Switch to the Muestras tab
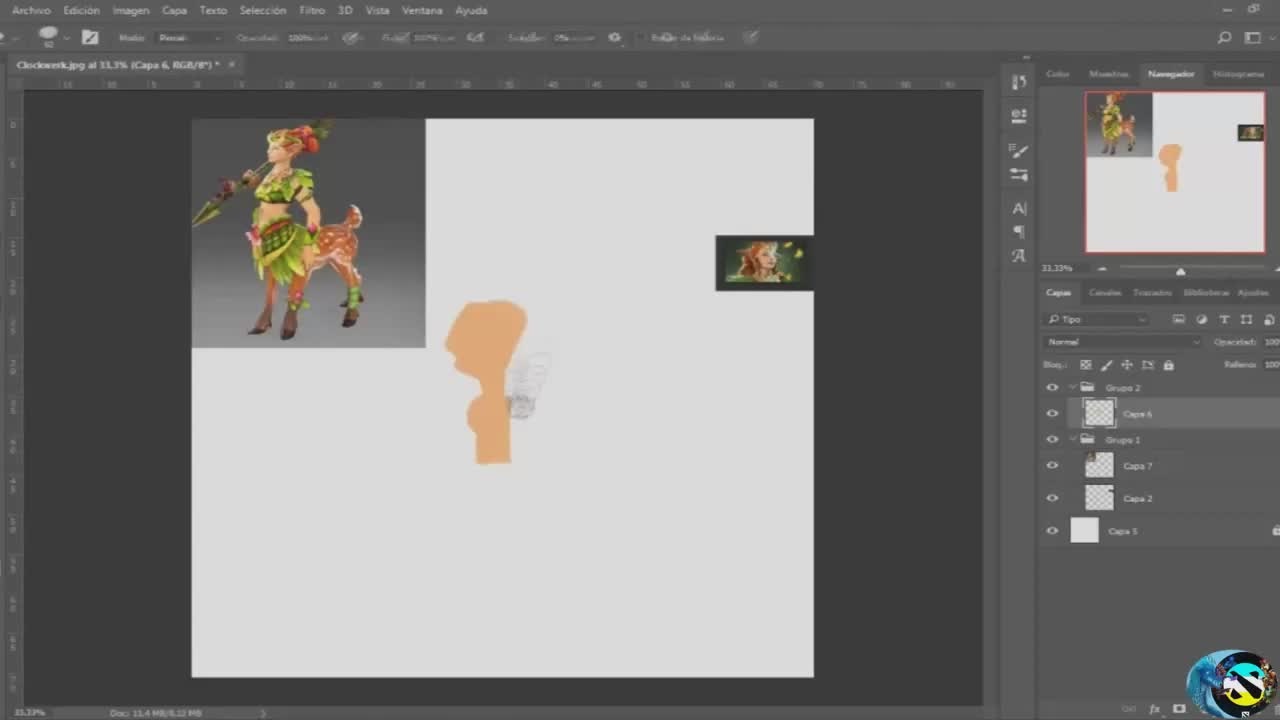 point(1108,74)
